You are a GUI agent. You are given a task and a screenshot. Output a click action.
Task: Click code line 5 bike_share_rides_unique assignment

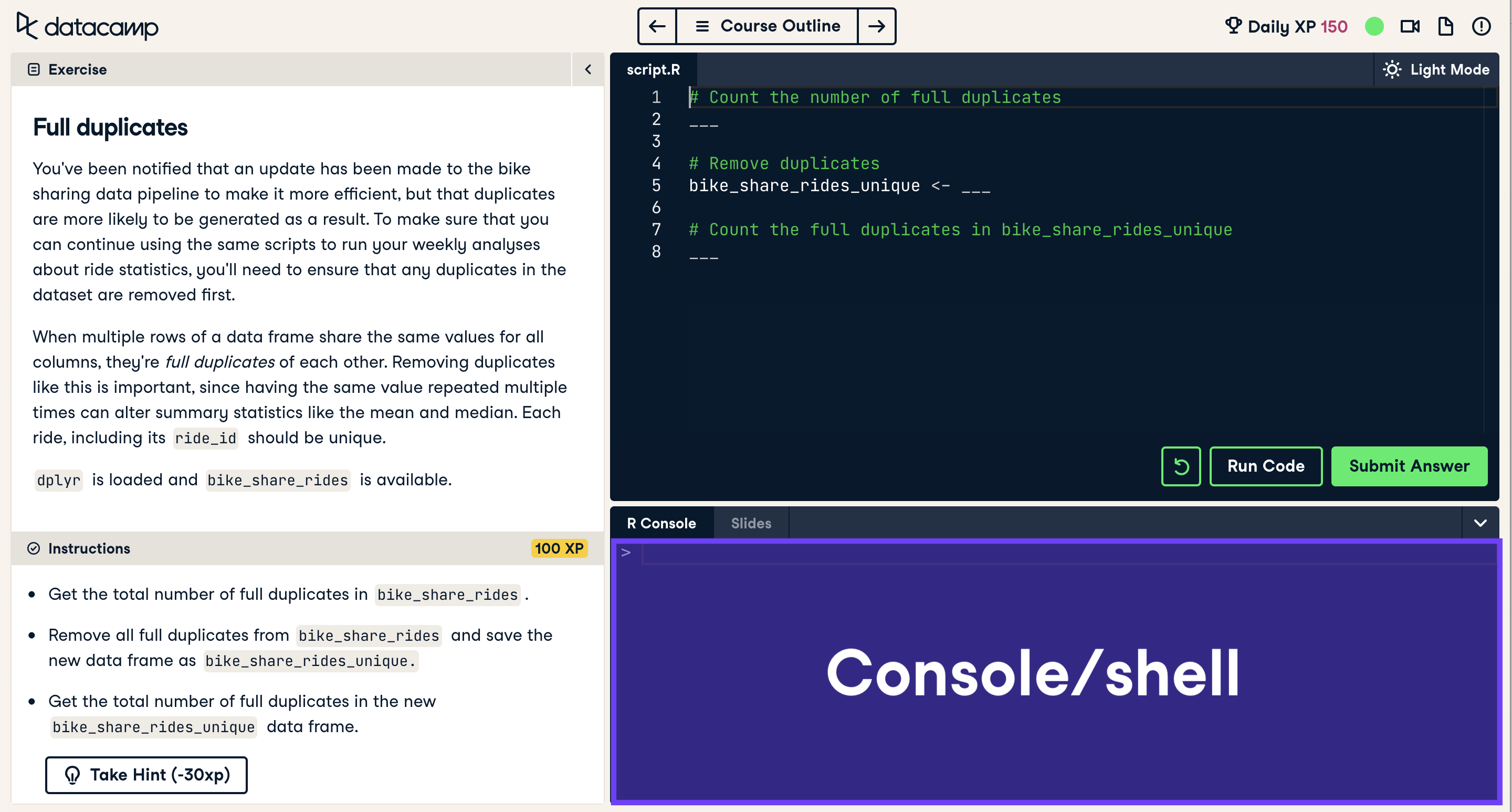coord(839,185)
